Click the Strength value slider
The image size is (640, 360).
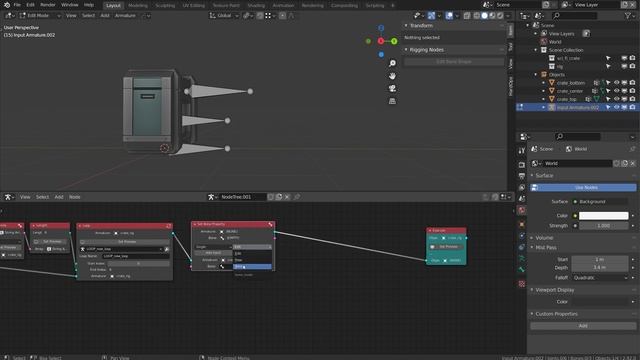pos(604,225)
